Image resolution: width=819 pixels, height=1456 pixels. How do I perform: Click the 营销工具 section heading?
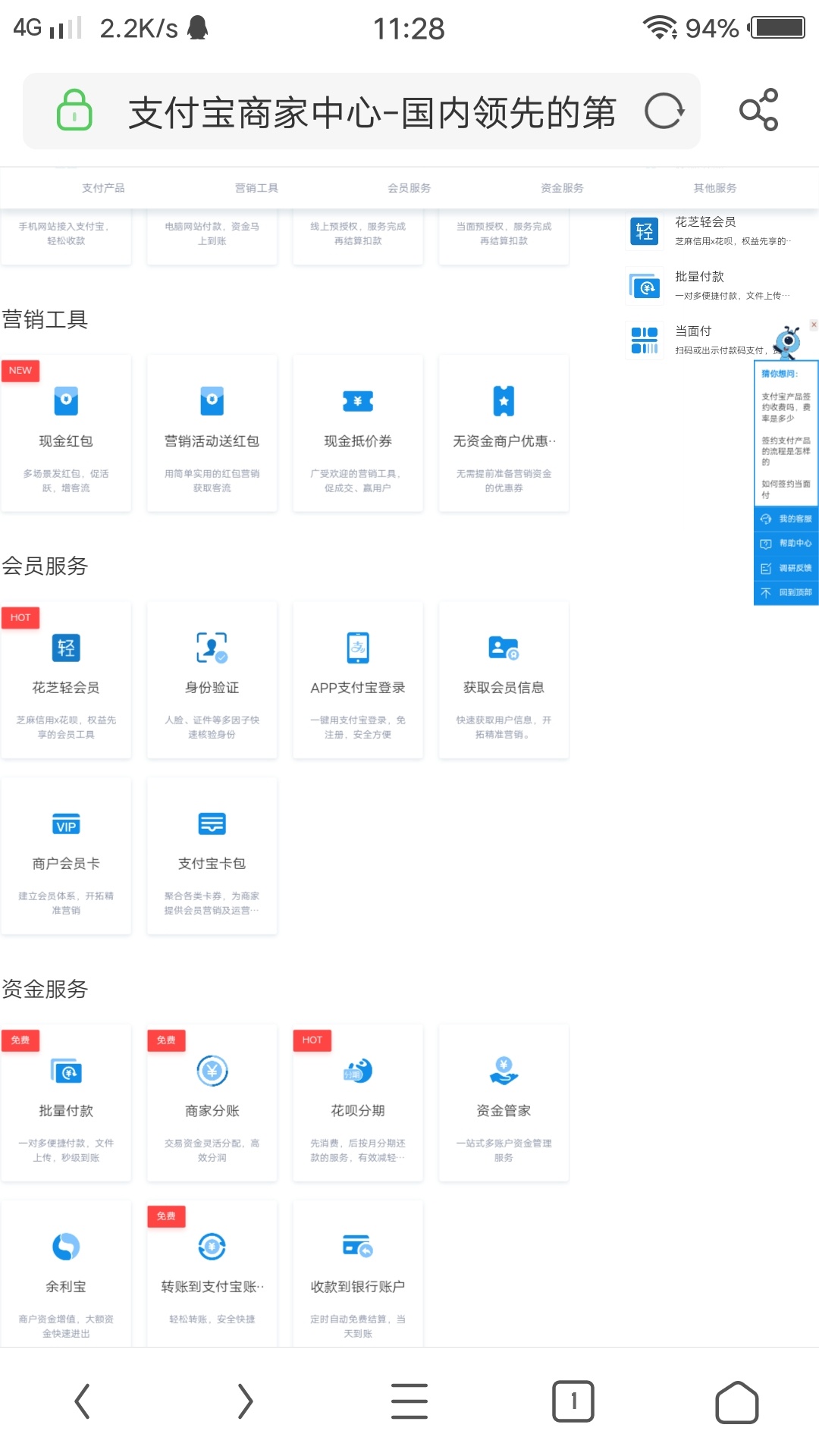tap(45, 319)
